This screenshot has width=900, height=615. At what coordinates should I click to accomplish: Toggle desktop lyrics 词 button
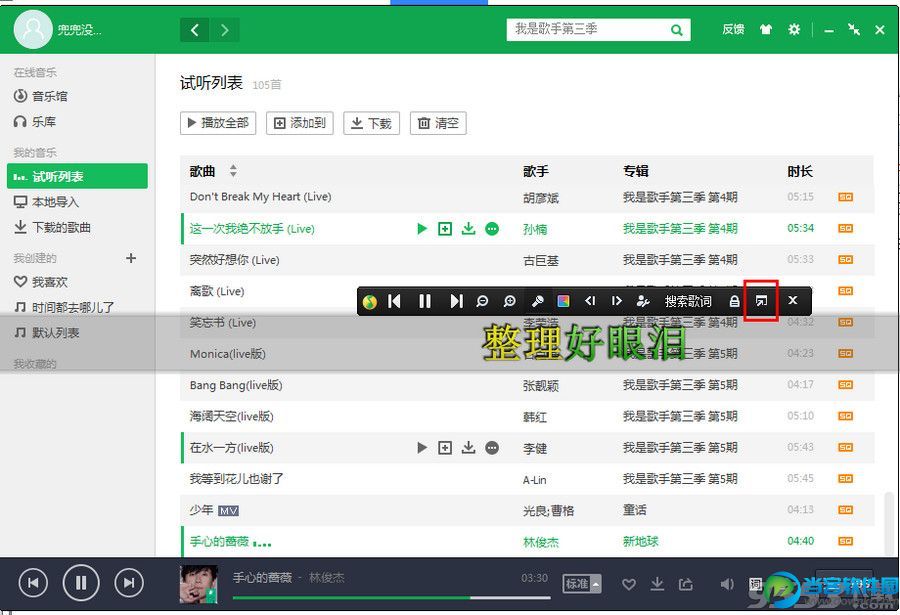(755, 584)
